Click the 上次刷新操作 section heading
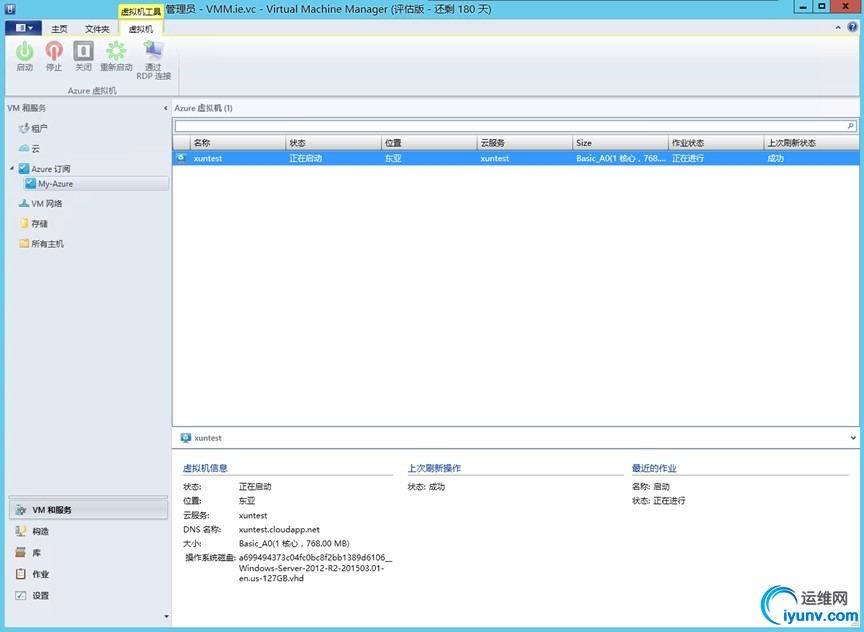 point(434,468)
